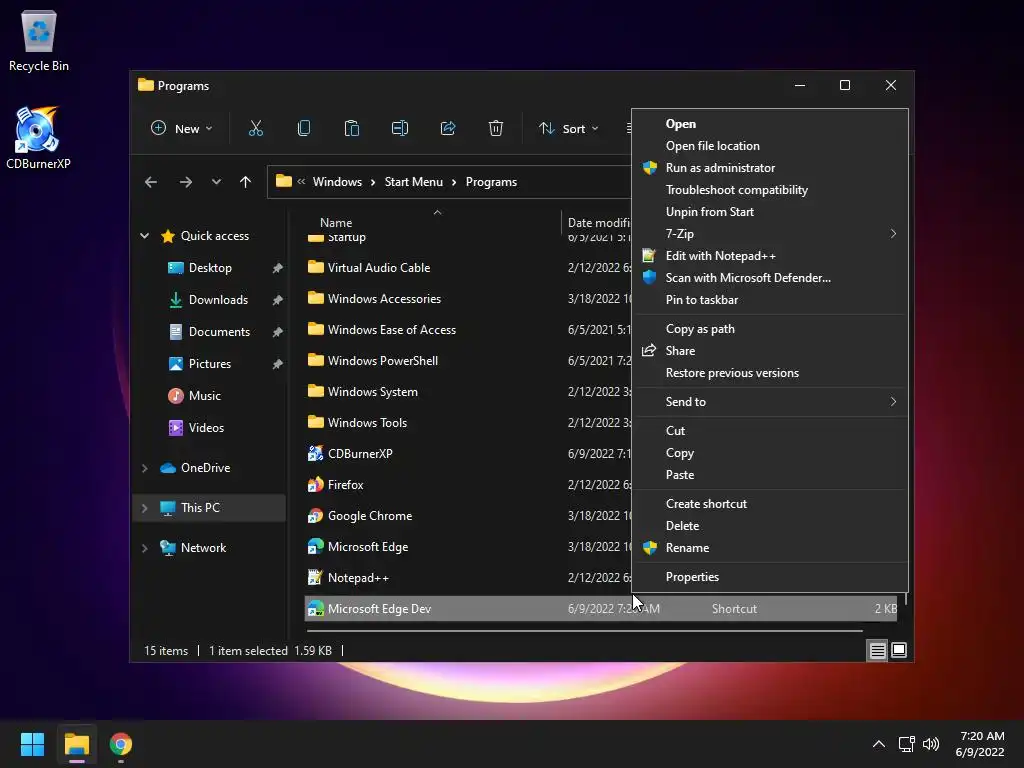The image size is (1024, 768).
Task: Choose Copy as path
Action: (770, 328)
